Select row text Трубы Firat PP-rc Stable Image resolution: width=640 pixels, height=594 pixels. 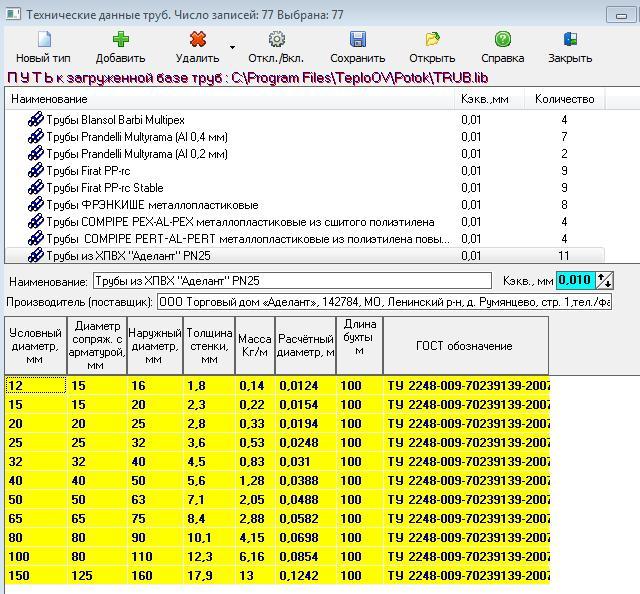pyautogui.click(x=105, y=188)
